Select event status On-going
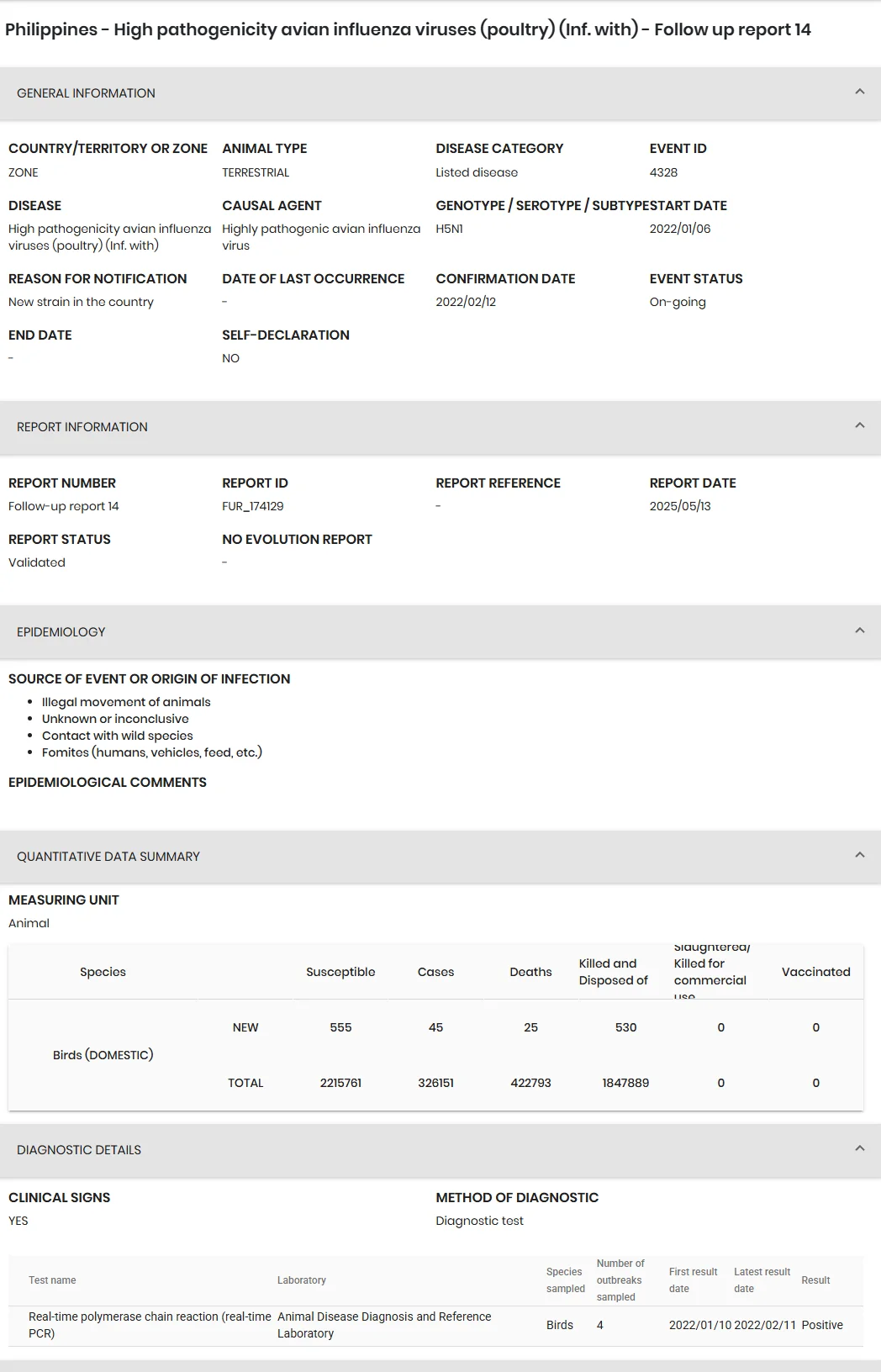 point(678,302)
